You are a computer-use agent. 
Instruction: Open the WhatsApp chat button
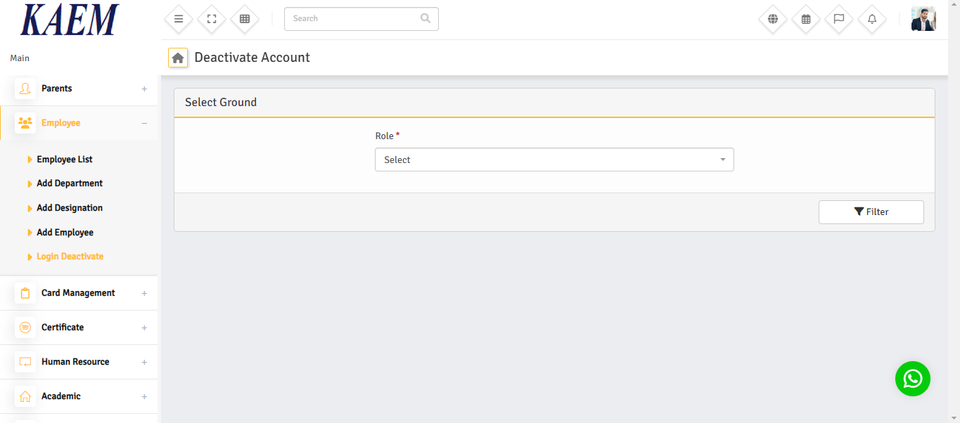[912, 379]
